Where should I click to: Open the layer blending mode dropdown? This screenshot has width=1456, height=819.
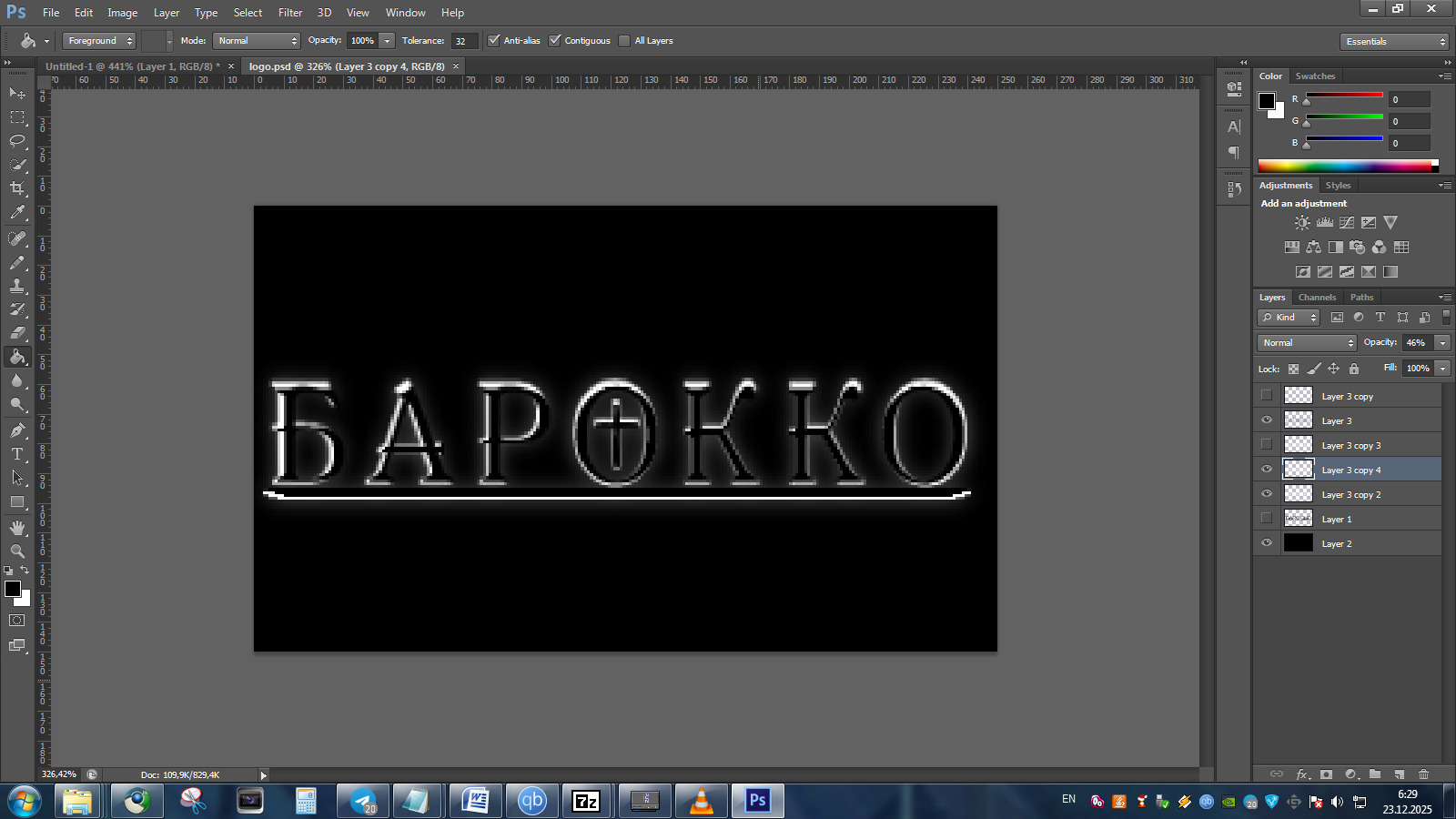[x=1307, y=343]
